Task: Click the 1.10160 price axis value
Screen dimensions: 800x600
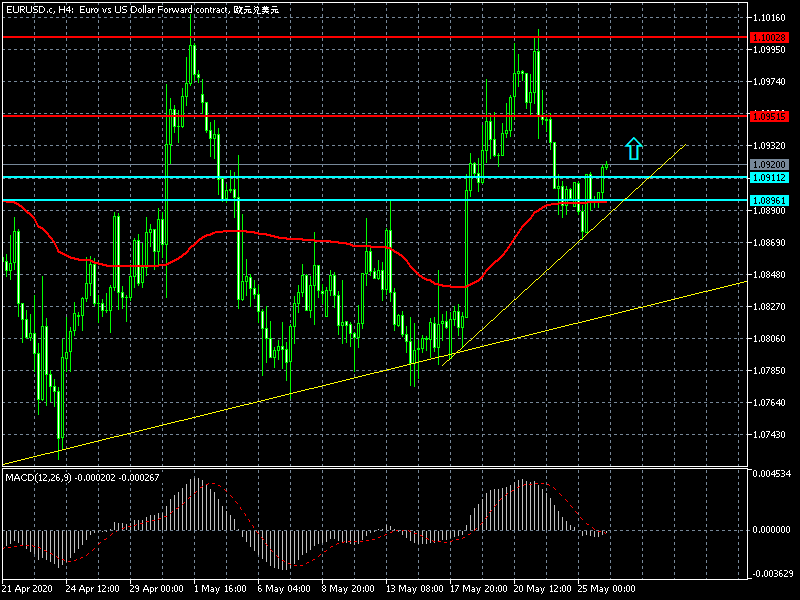Action: point(769,18)
